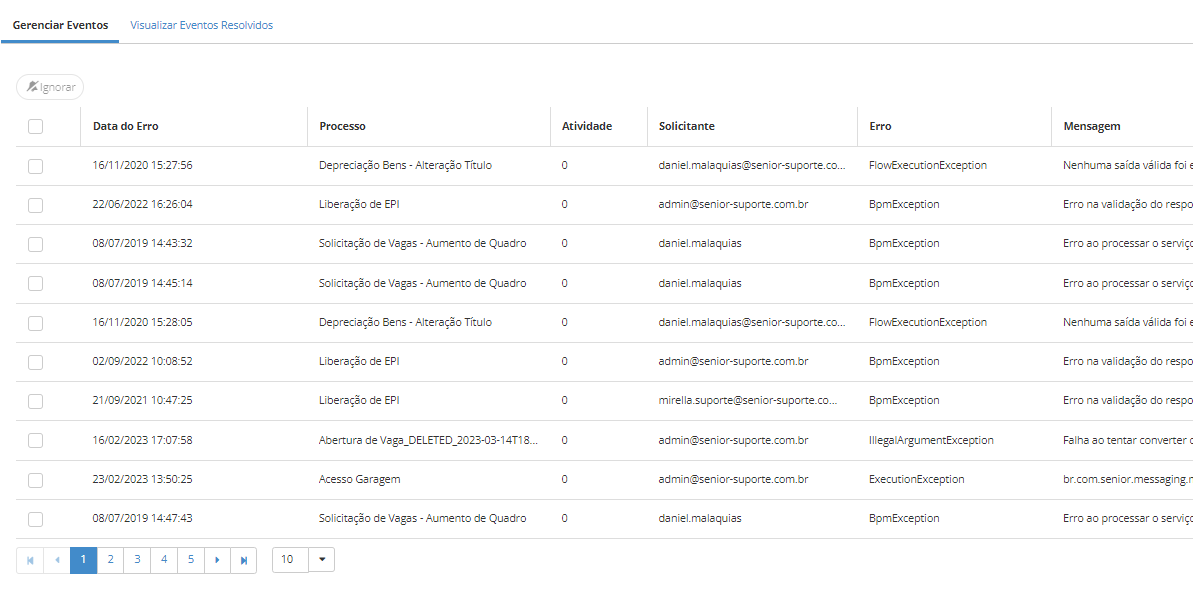This screenshot has width=1193, height=591.
Task: Go to the first page of results
Action: [x=30, y=560]
